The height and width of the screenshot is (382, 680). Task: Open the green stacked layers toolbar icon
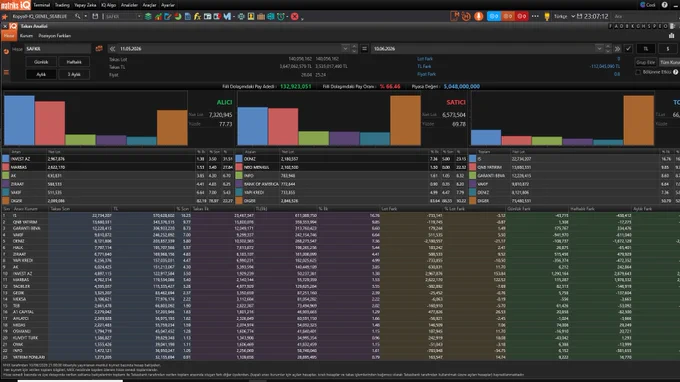148,16
